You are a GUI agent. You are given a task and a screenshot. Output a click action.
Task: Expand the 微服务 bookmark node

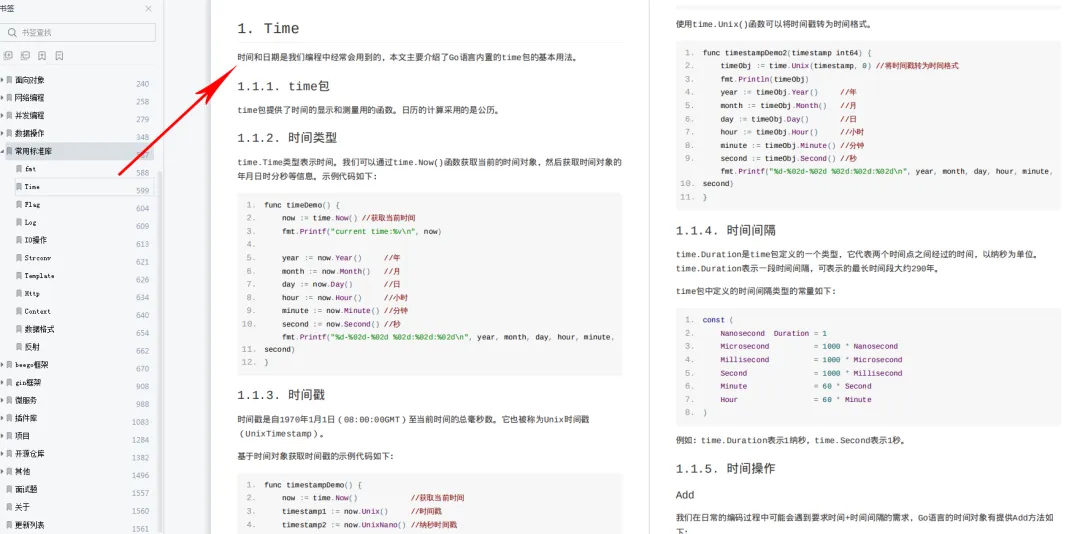tap(2, 400)
